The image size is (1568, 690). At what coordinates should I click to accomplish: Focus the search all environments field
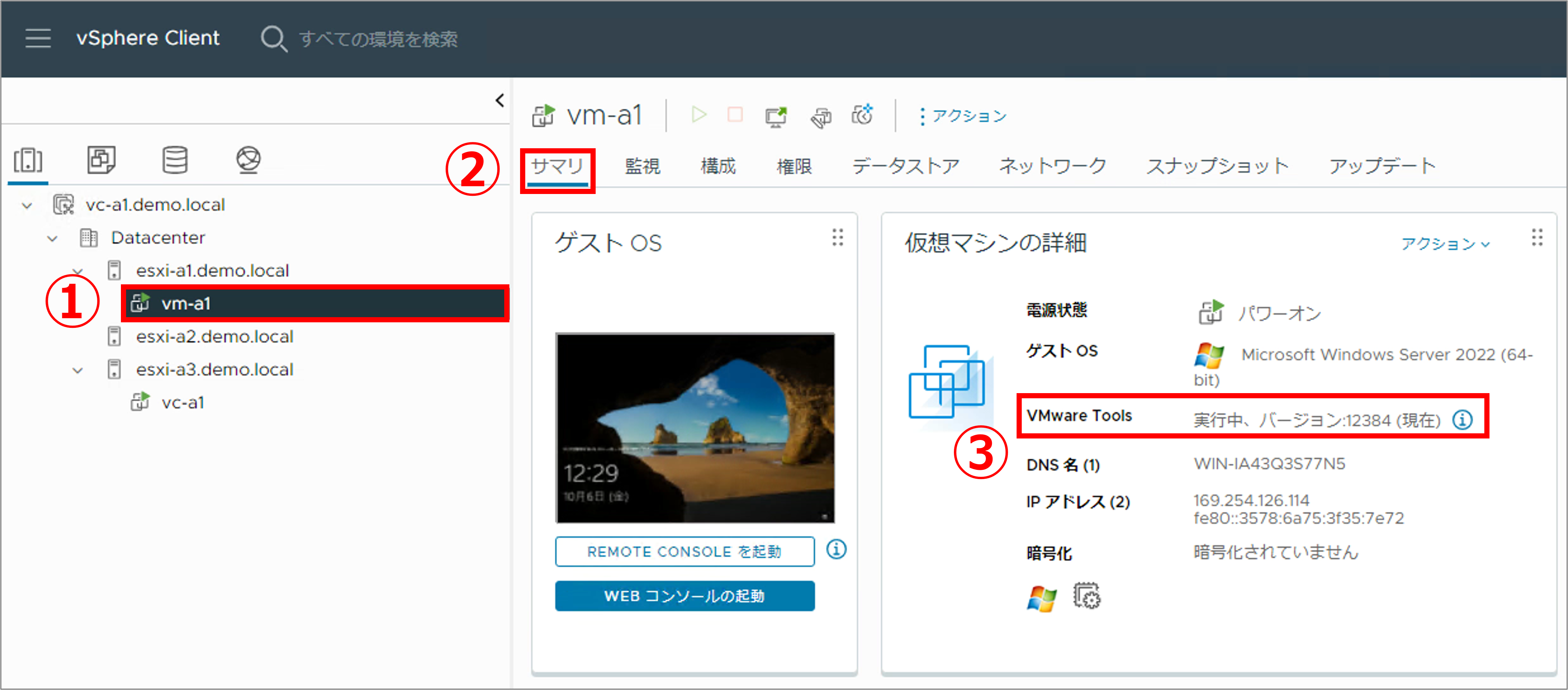click(378, 39)
